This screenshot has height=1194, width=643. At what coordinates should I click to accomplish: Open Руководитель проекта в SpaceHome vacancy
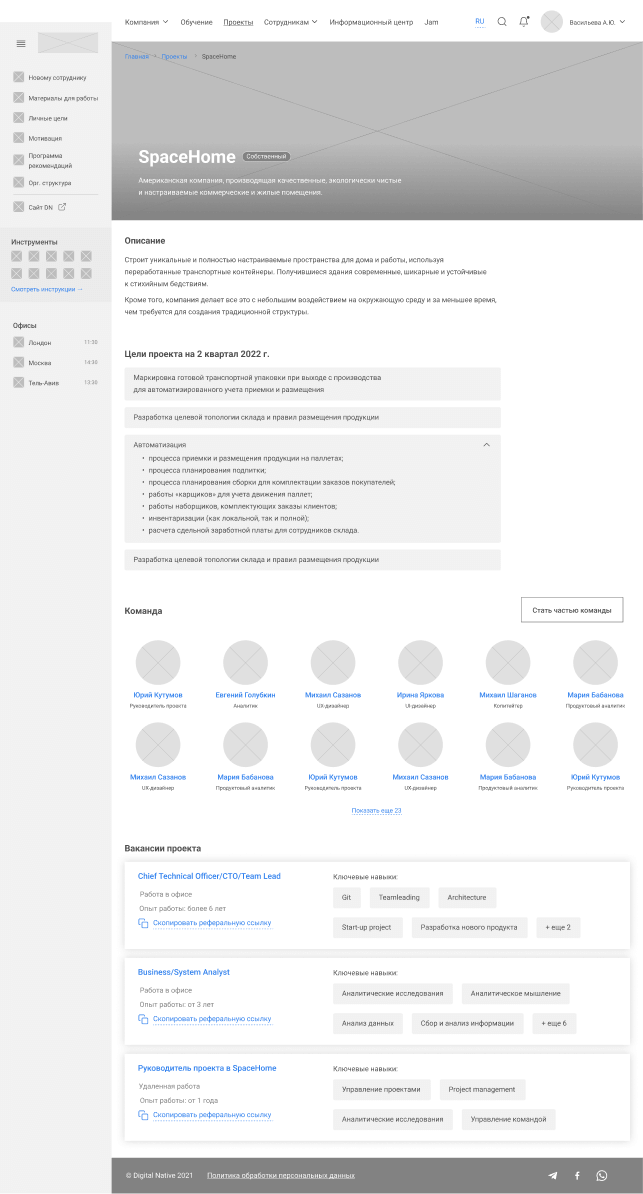(x=207, y=1068)
